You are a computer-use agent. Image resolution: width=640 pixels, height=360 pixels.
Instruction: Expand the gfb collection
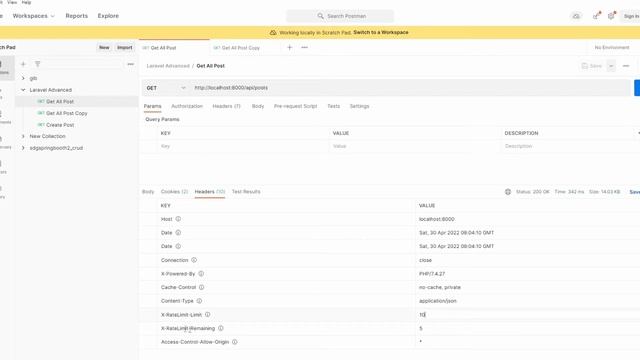pyautogui.click(x=23, y=78)
